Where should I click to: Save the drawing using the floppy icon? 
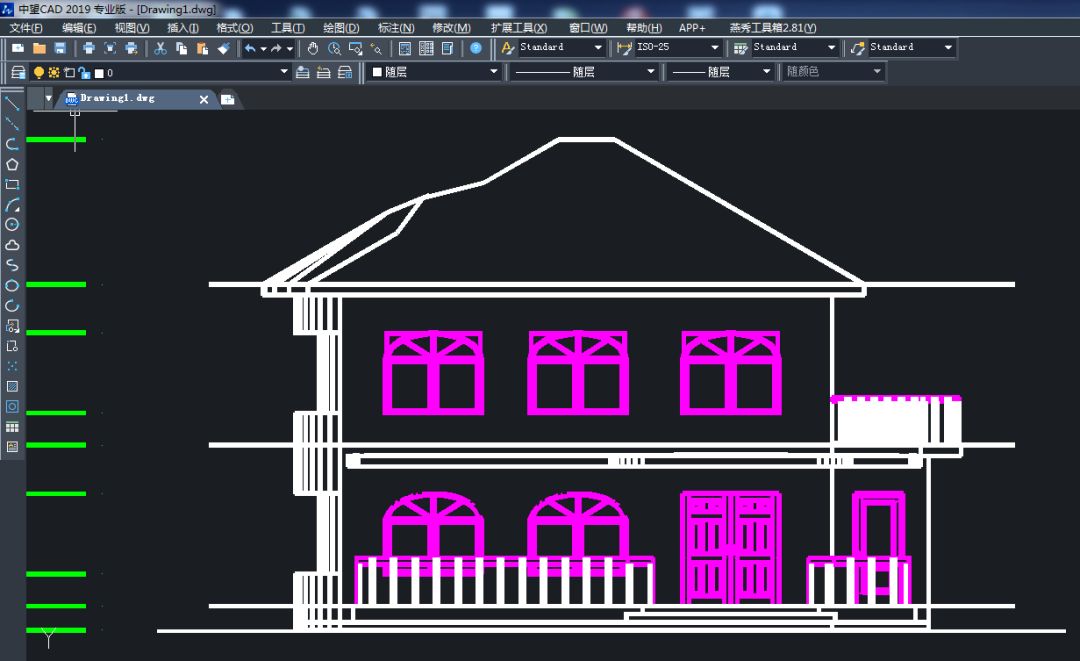pos(60,48)
